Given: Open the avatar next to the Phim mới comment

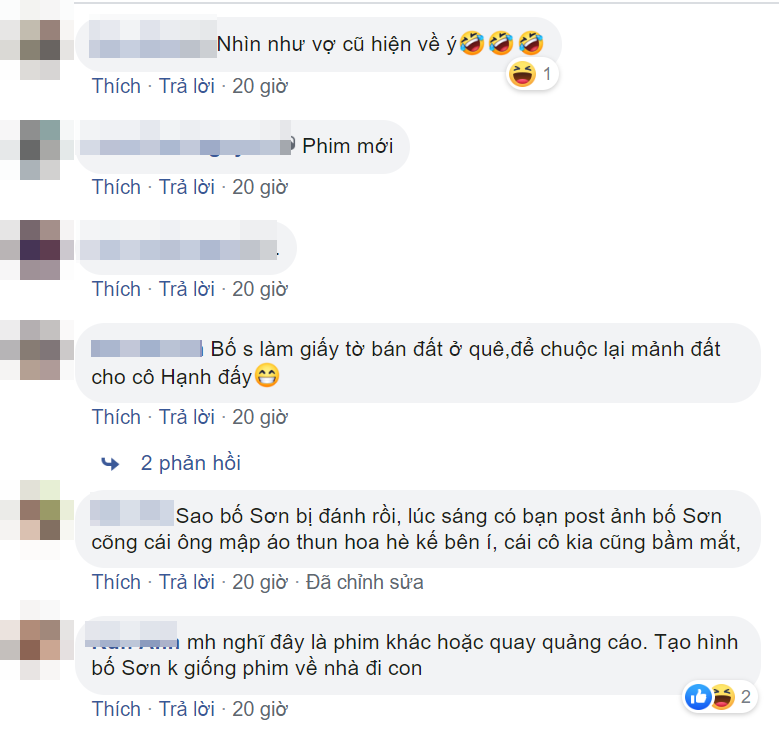Looking at the screenshot, I should [x=40, y=150].
